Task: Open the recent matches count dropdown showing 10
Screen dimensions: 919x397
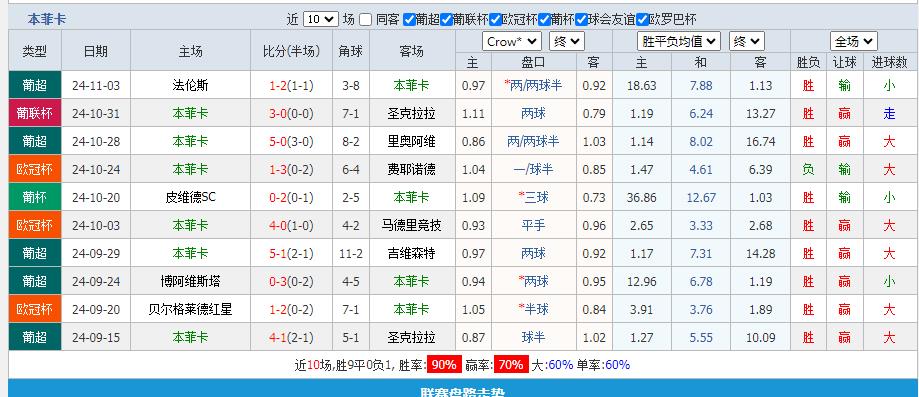Action: point(321,19)
